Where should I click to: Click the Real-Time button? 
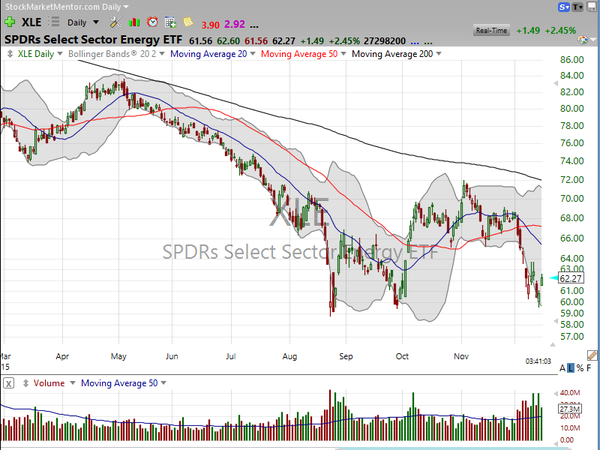(x=491, y=31)
